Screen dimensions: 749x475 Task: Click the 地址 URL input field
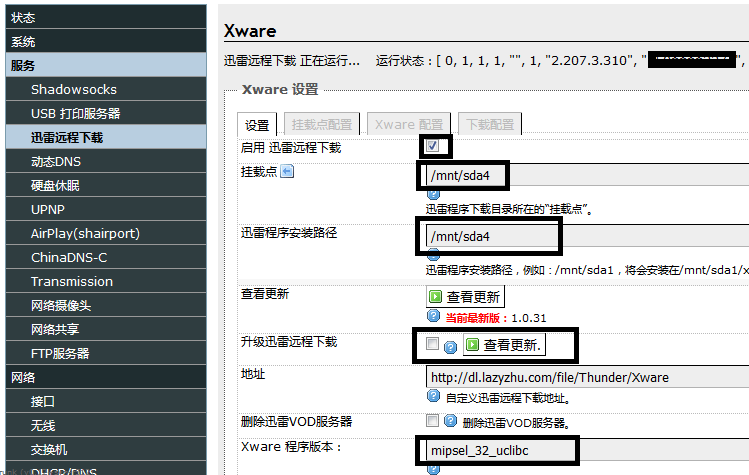(x=587, y=377)
